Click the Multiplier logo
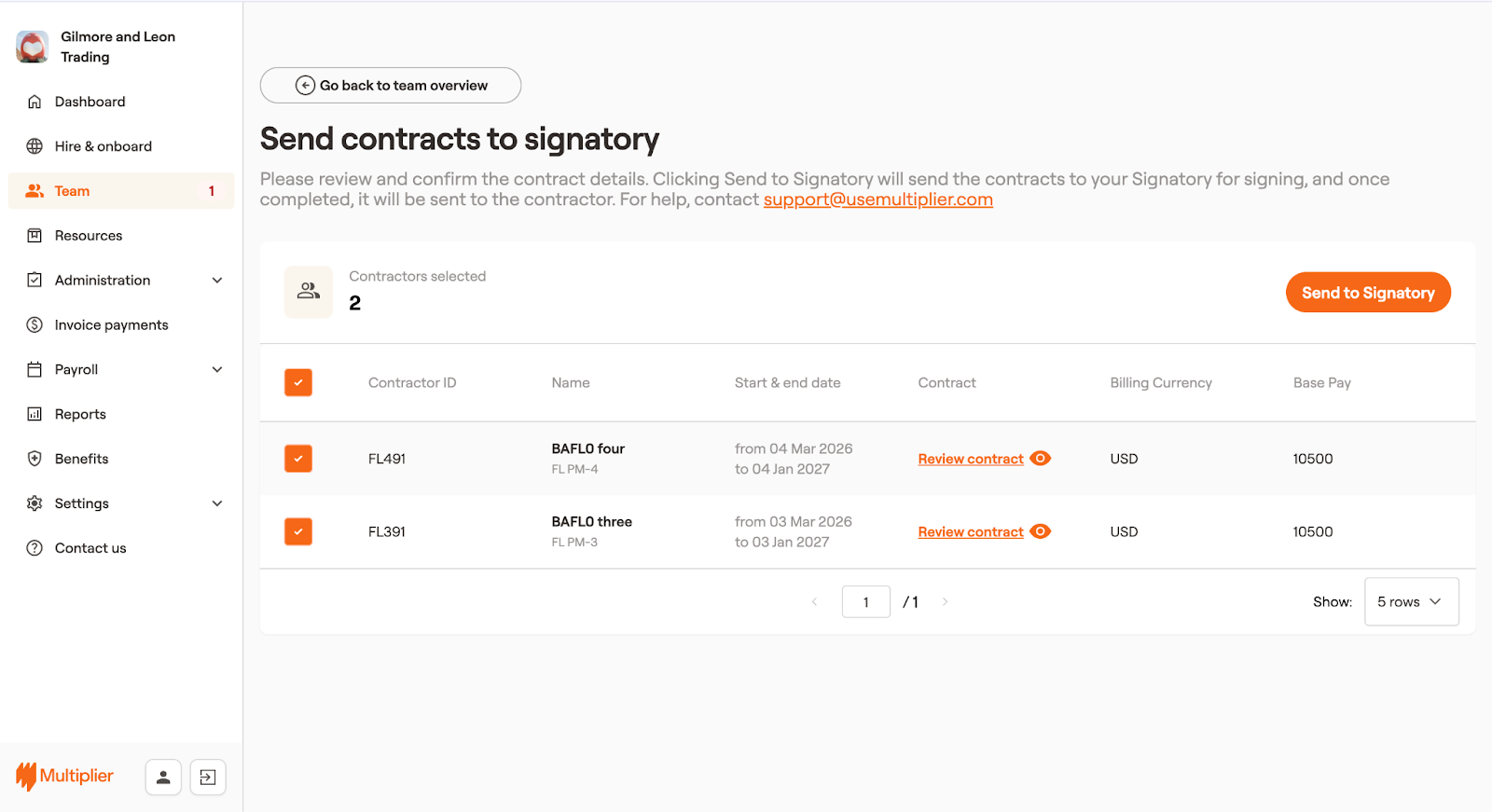The width and height of the screenshot is (1492, 812). pos(64,776)
